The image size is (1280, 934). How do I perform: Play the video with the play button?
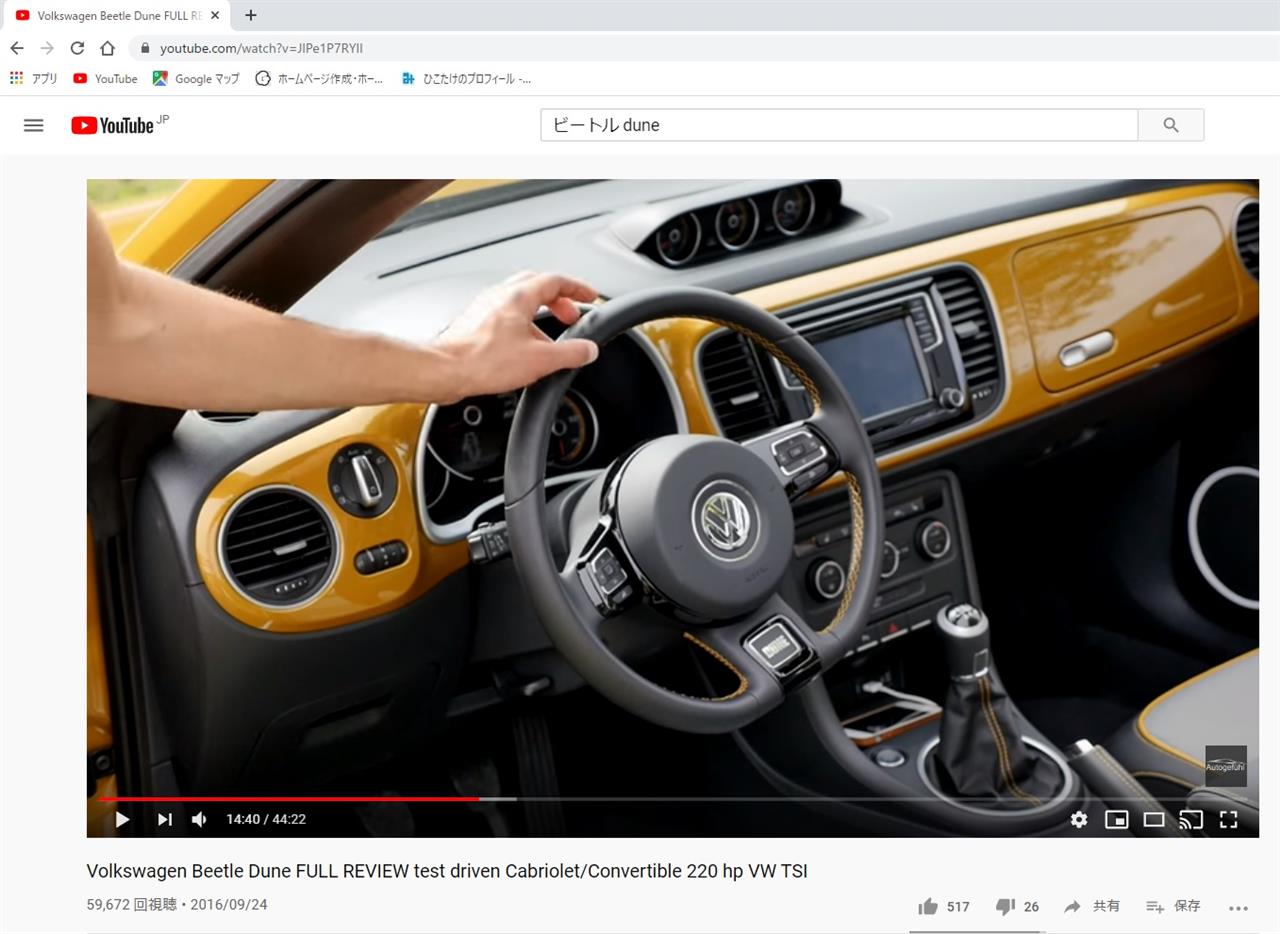pyautogui.click(x=122, y=819)
